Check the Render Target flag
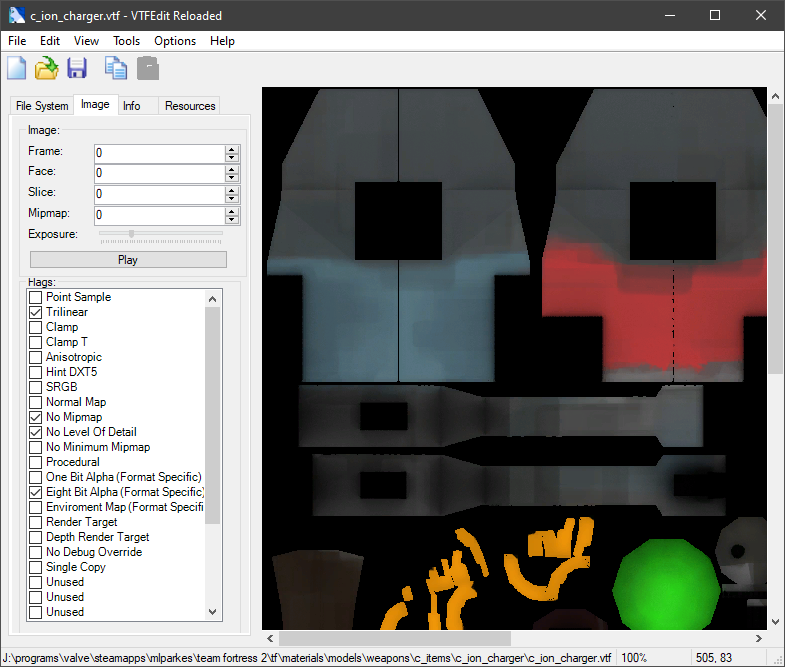The image size is (785, 667). point(36,522)
